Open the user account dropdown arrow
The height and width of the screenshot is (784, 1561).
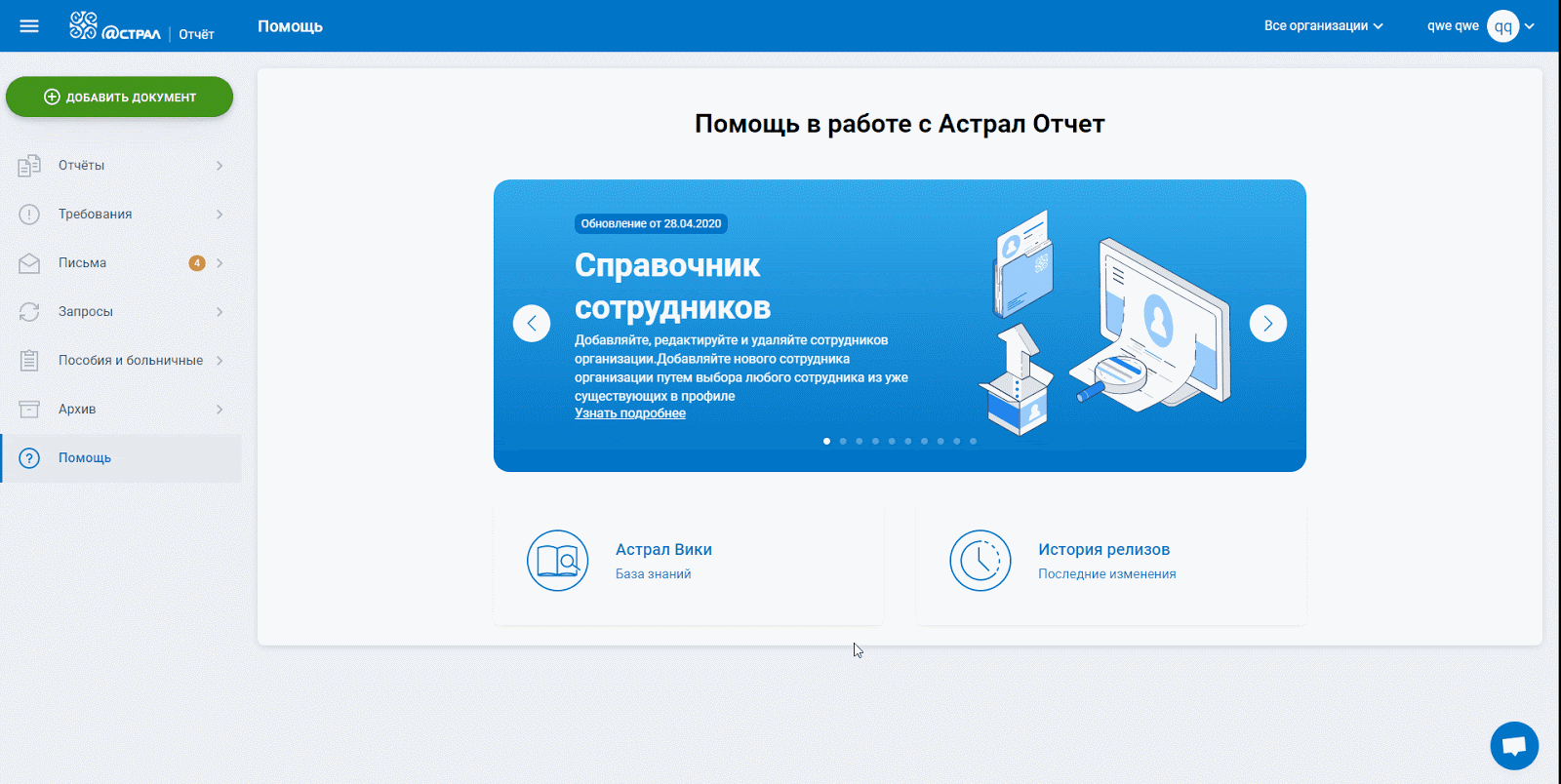click(x=1530, y=26)
